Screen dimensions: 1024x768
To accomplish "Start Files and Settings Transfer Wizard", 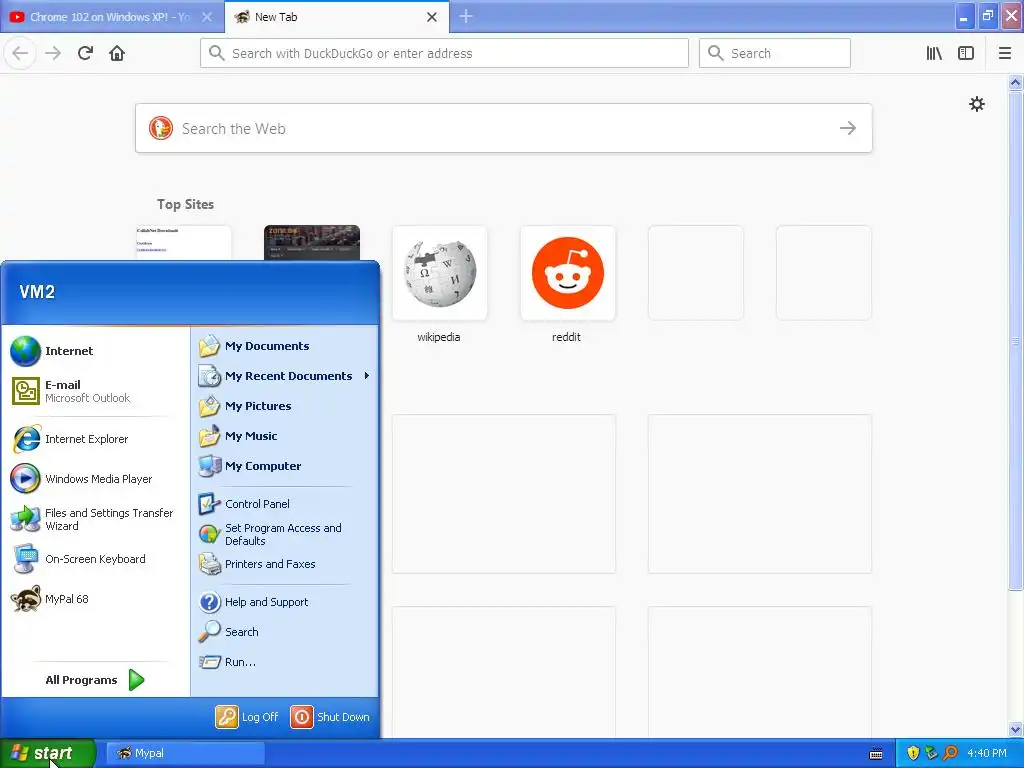I will 95,519.
